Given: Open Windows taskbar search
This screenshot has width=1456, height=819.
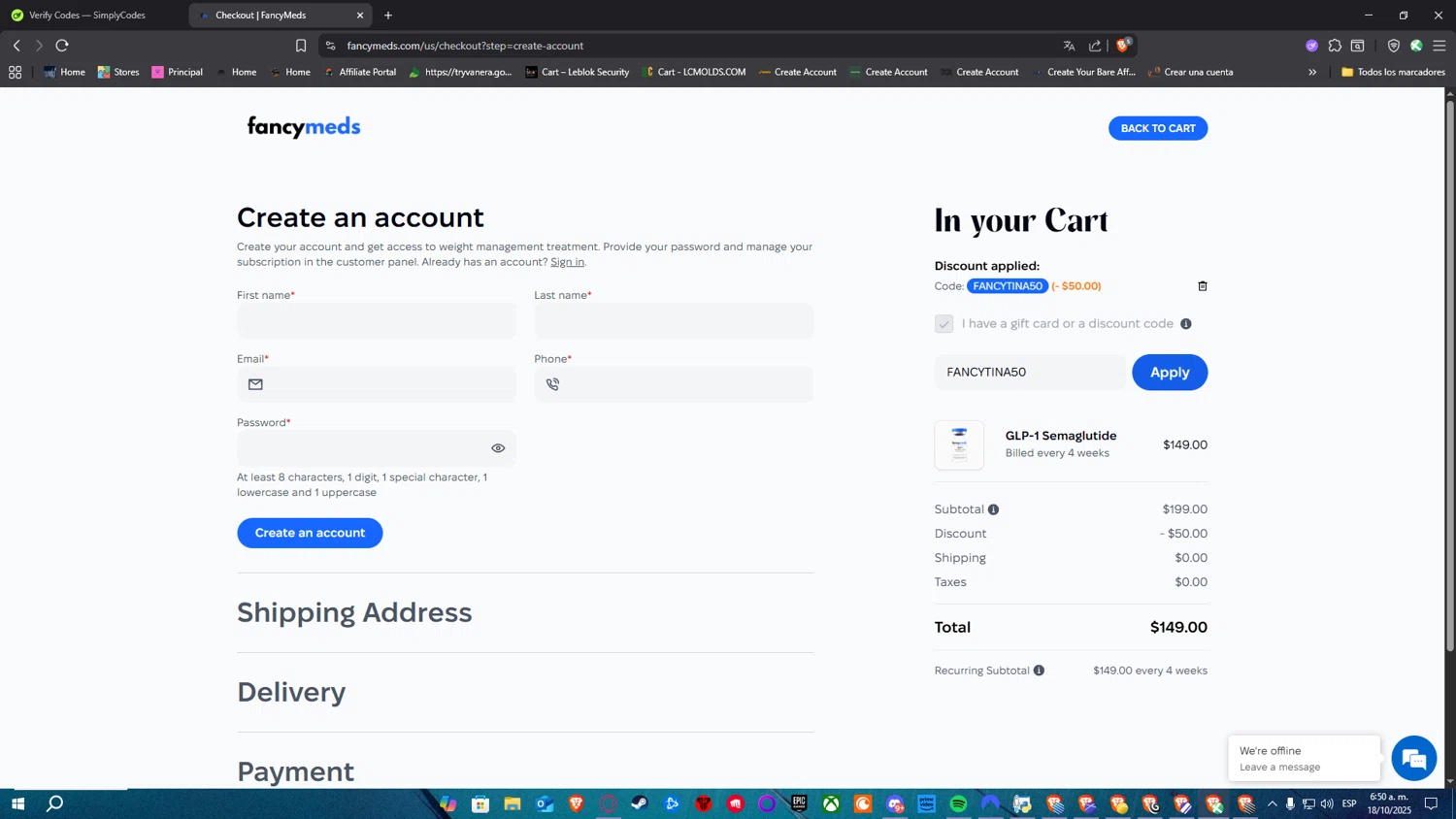Looking at the screenshot, I should tap(55, 803).
